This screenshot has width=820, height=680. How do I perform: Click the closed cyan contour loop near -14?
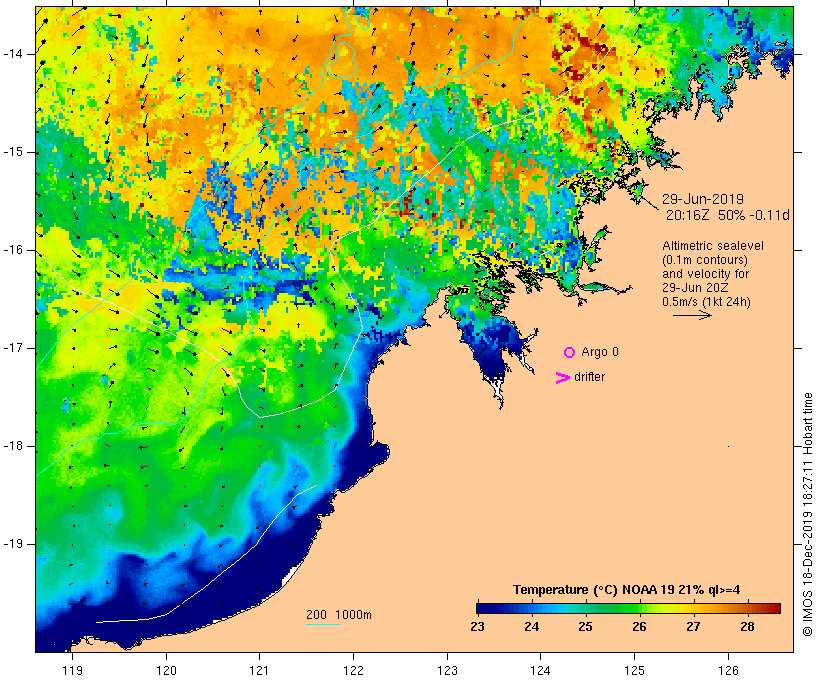(343, 59)
